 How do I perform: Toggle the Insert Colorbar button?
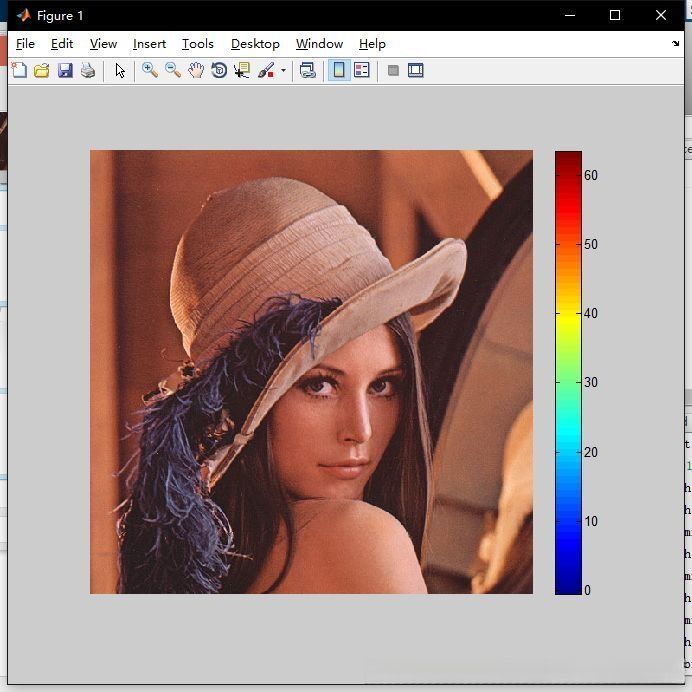tap(339, 70)
